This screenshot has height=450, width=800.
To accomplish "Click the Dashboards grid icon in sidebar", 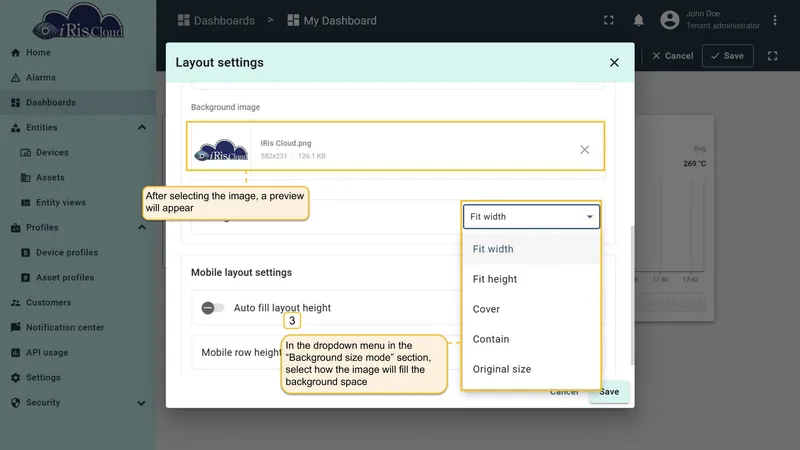I will (15, 103).
